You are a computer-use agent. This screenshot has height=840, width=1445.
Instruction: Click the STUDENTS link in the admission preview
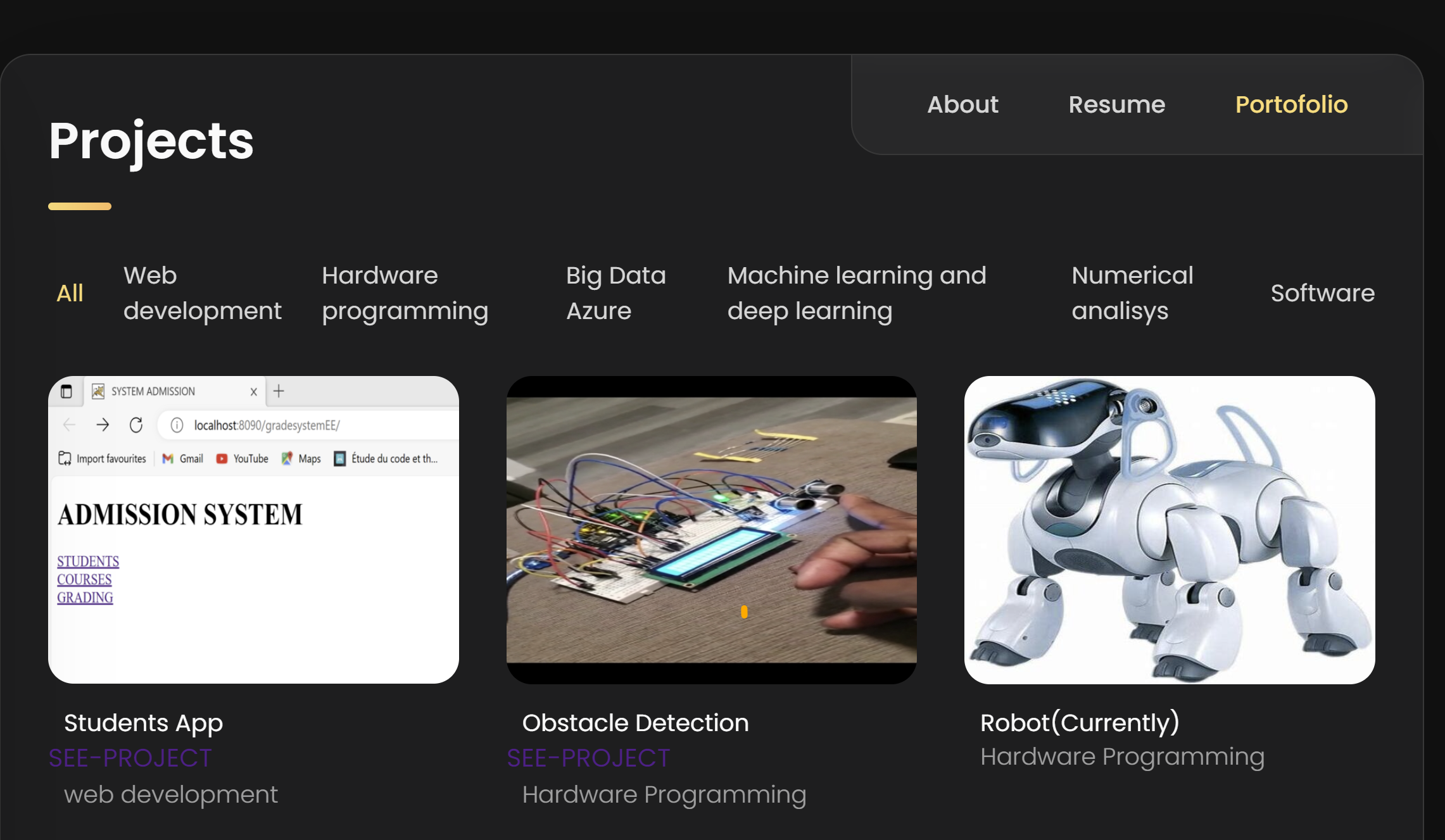(87, 561)
